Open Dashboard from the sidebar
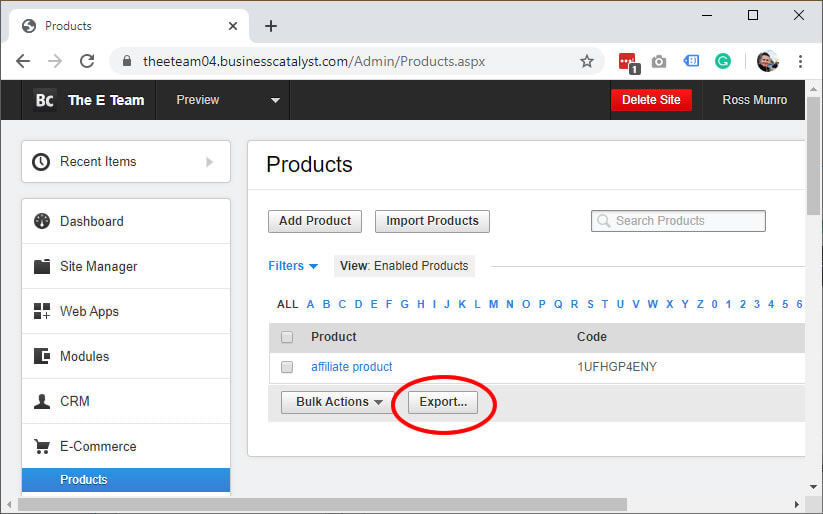The image size is (823, 514). pyautogui.click(x=126, y=221)
